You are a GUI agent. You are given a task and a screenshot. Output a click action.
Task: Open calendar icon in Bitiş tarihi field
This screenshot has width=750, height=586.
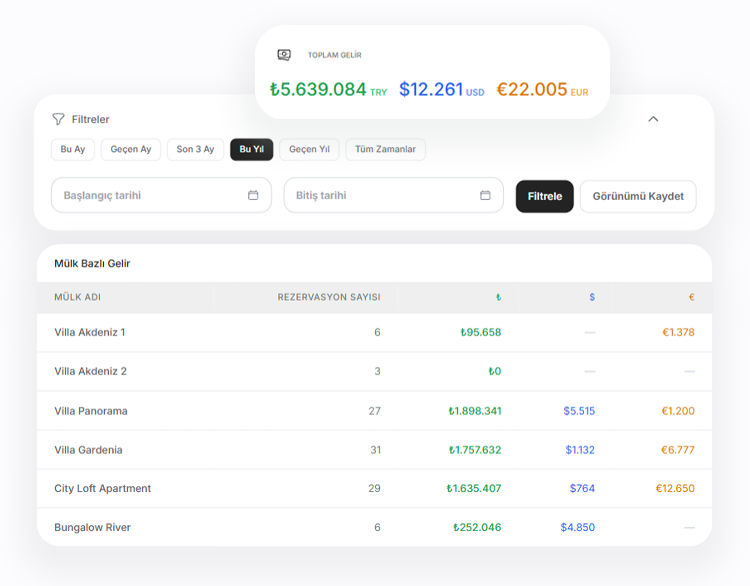(485, 195)
